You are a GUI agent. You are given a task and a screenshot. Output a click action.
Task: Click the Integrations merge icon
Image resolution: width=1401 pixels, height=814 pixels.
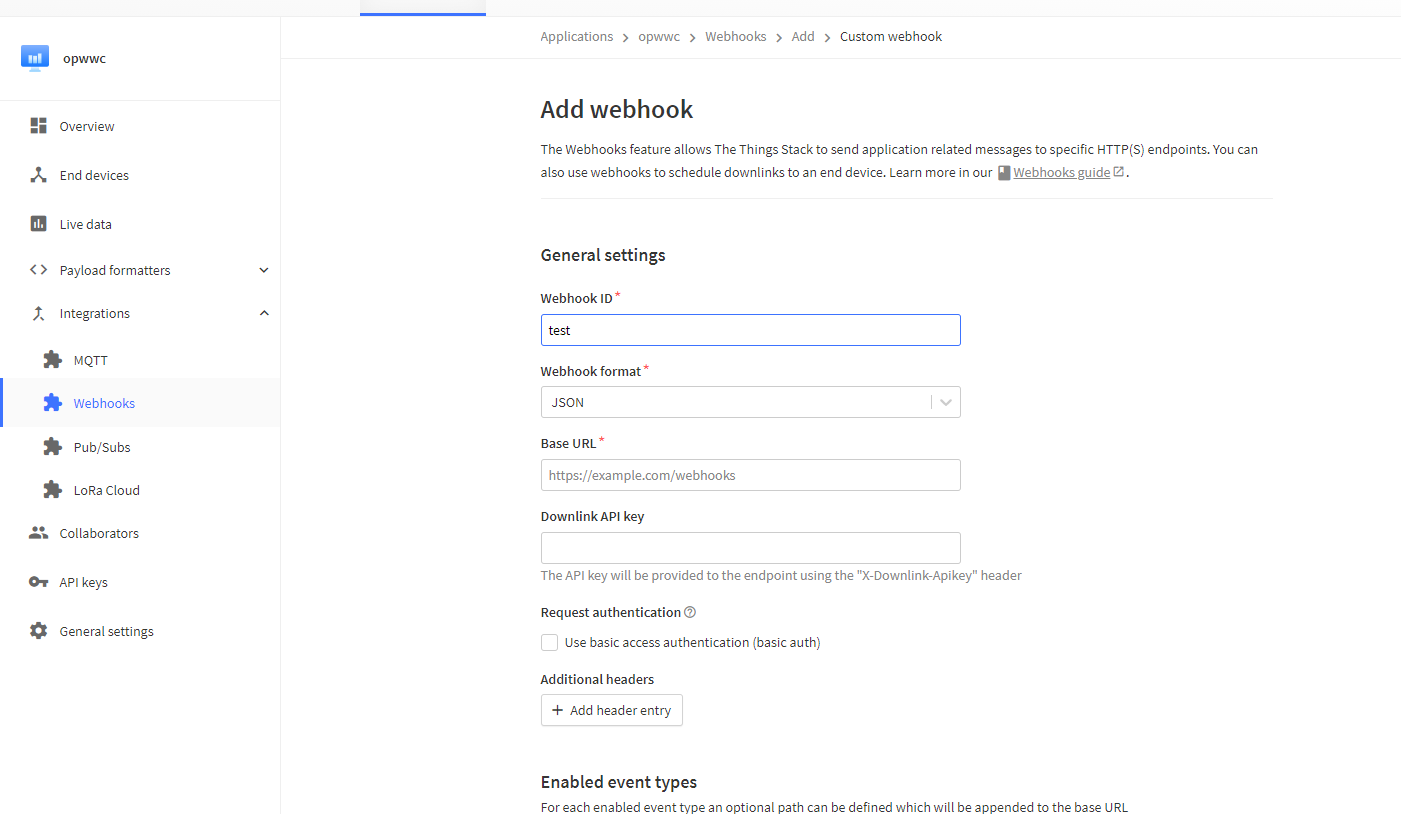pos(39,313)
